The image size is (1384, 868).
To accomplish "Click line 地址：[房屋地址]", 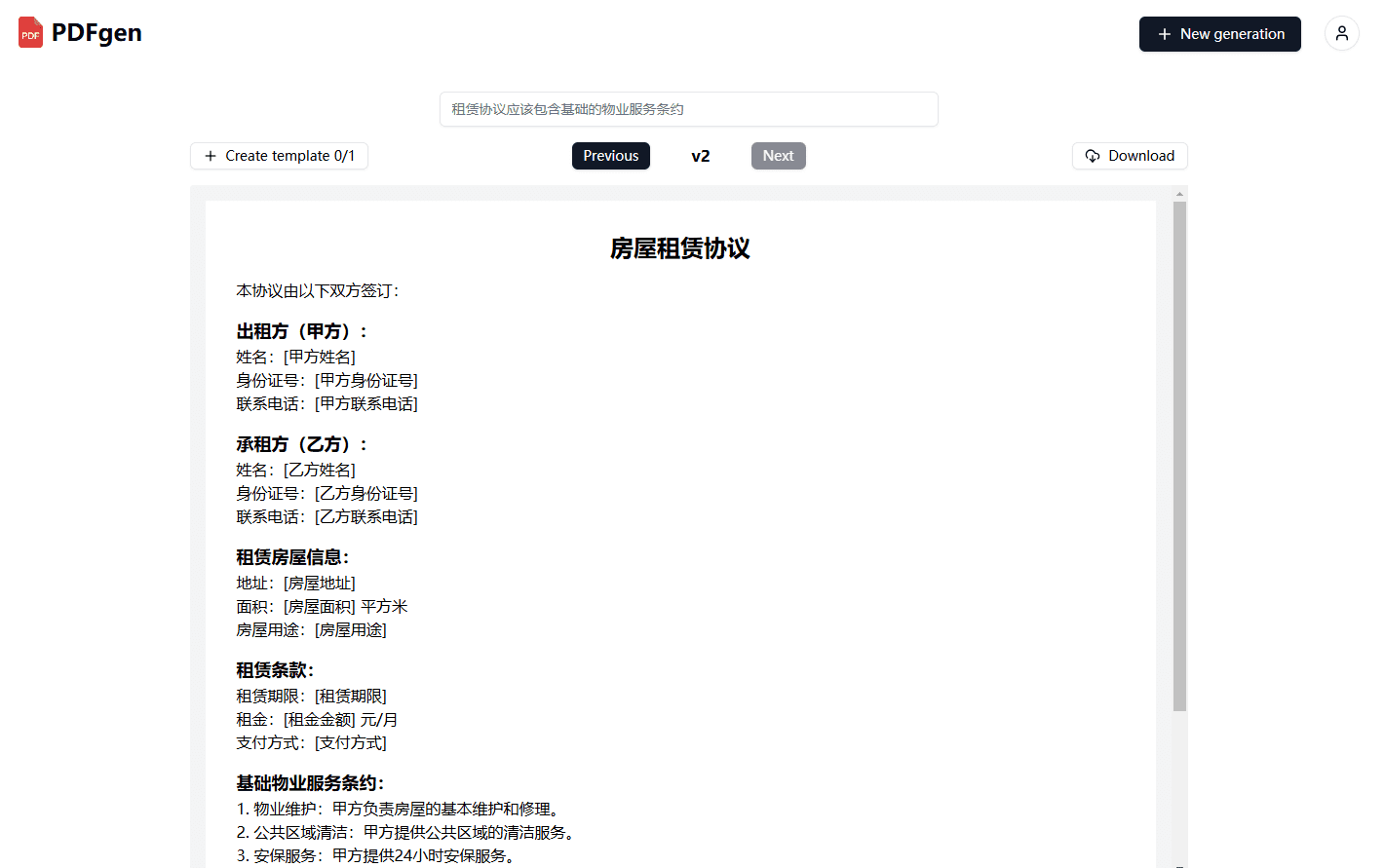I will (296, 583).
